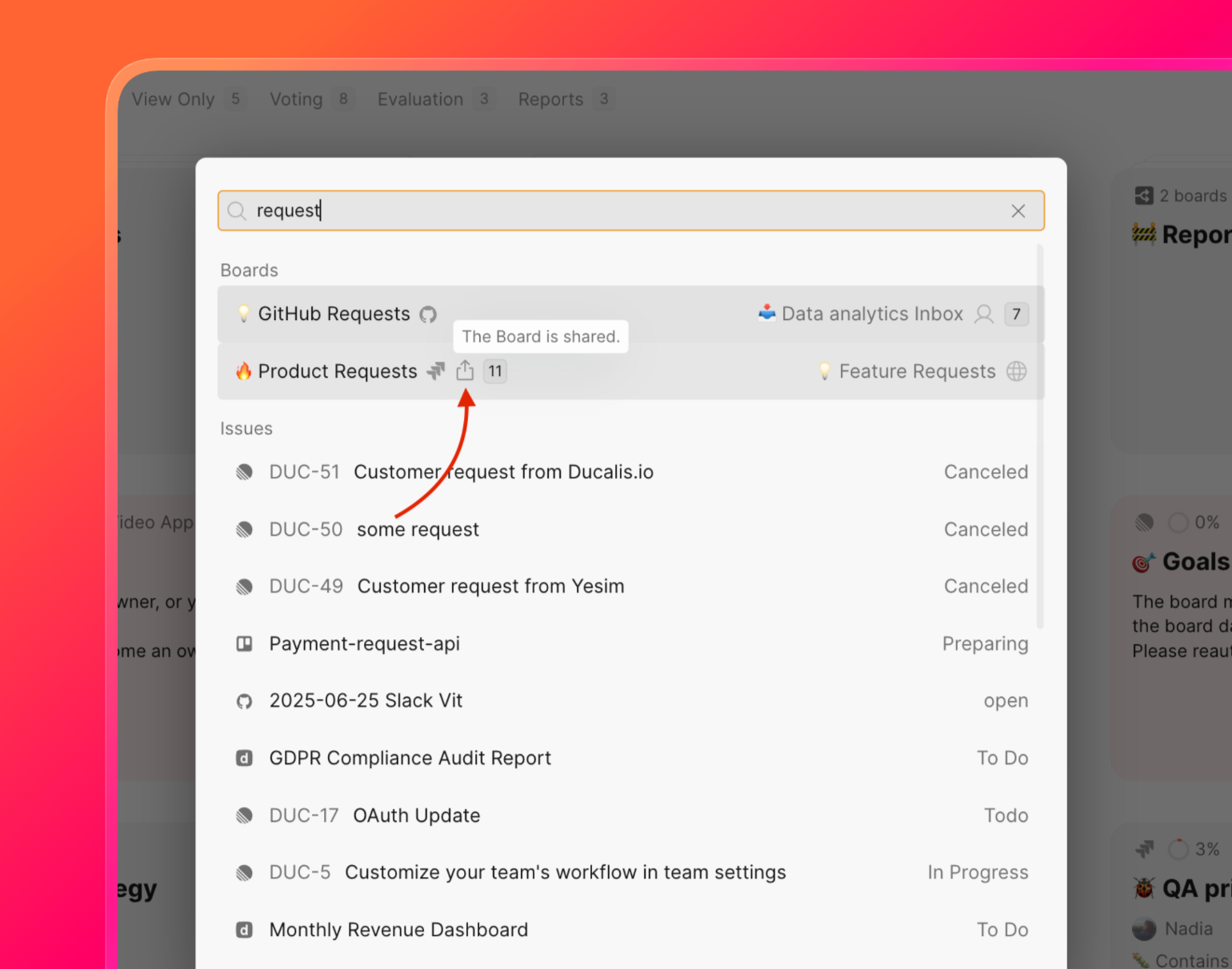Click the Canceled status of DUC-51
1232x969 pixels.
[986, 472]
